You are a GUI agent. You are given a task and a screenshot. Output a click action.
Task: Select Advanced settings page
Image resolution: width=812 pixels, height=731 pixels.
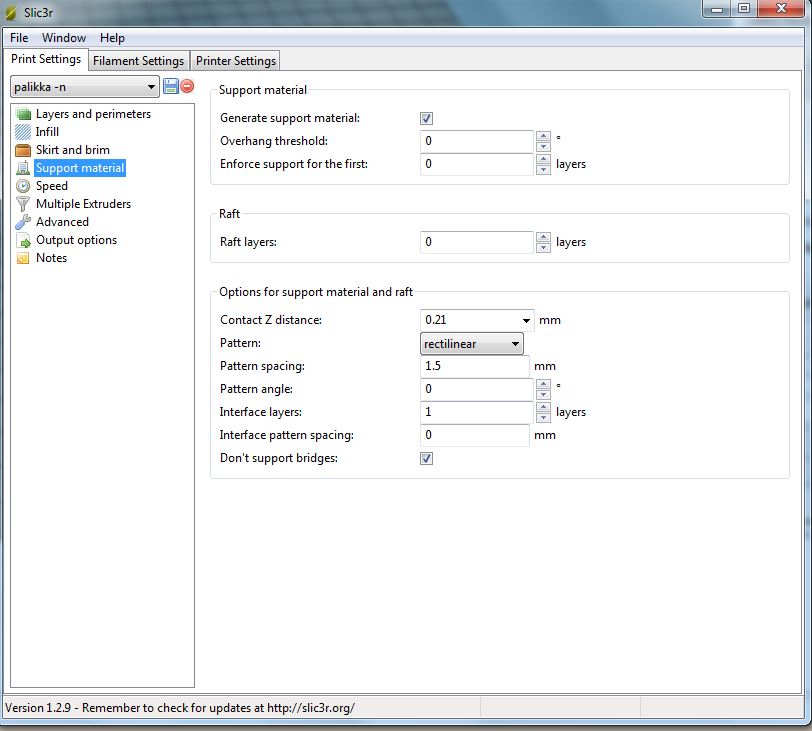[x=62, y=222]
